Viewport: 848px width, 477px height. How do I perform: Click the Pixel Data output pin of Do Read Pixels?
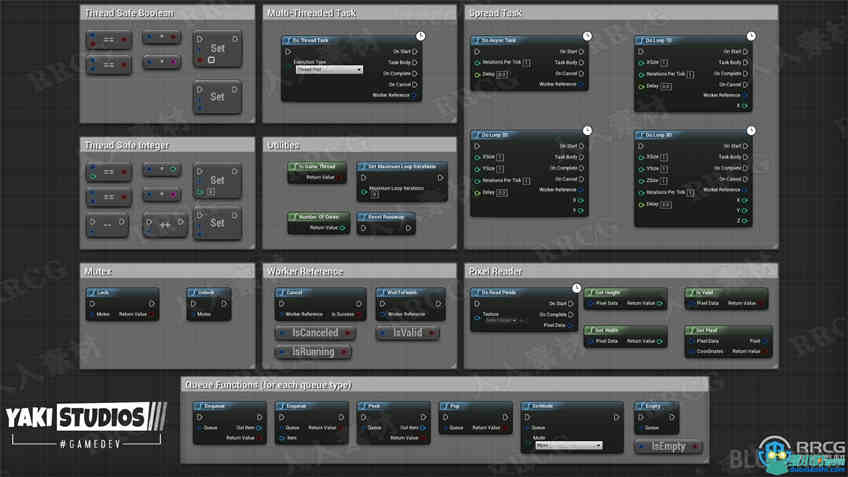coord(571,325)
